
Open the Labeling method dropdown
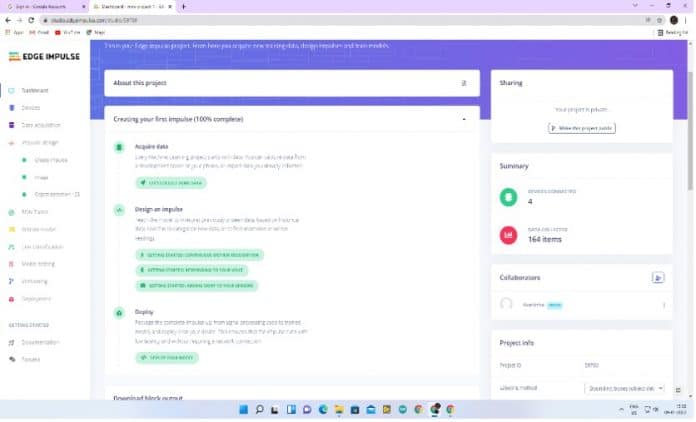623,388
